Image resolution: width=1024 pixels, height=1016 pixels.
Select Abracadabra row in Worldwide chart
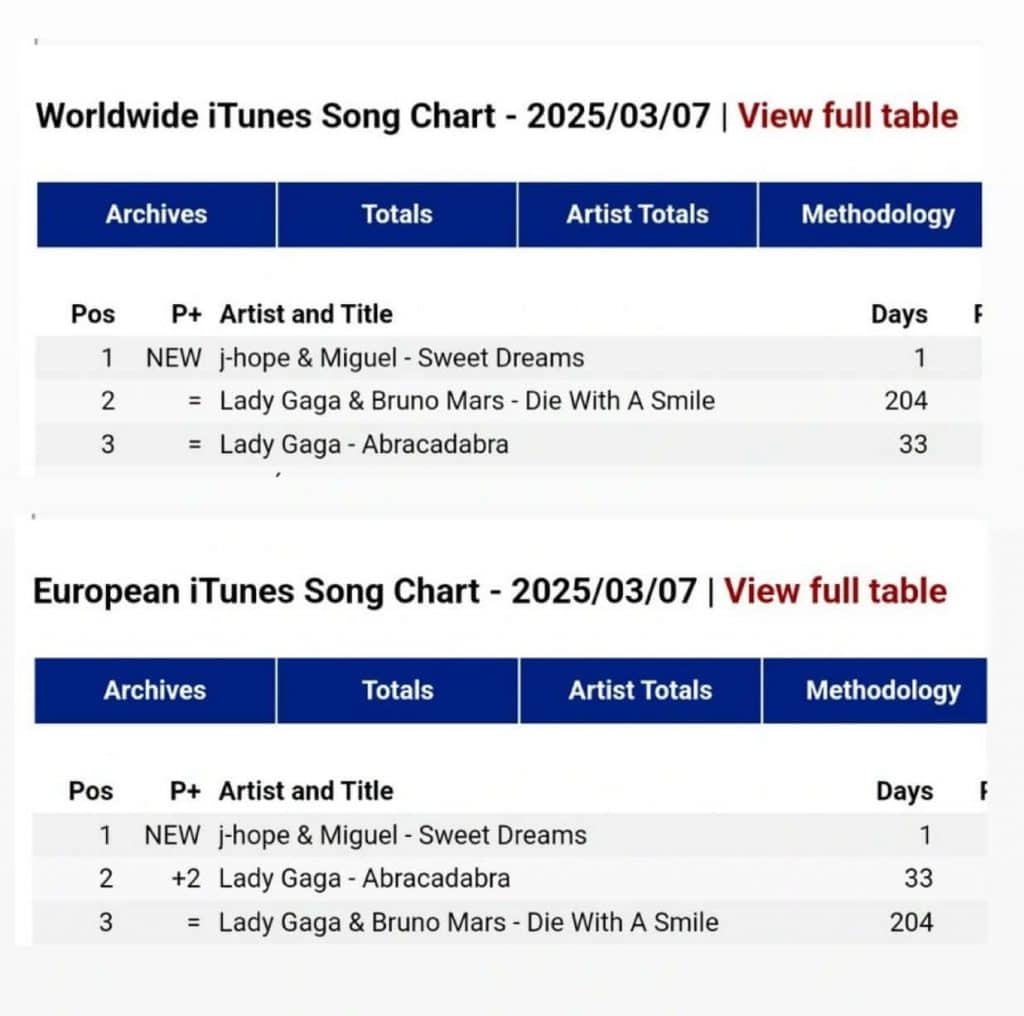click(364, 444)
